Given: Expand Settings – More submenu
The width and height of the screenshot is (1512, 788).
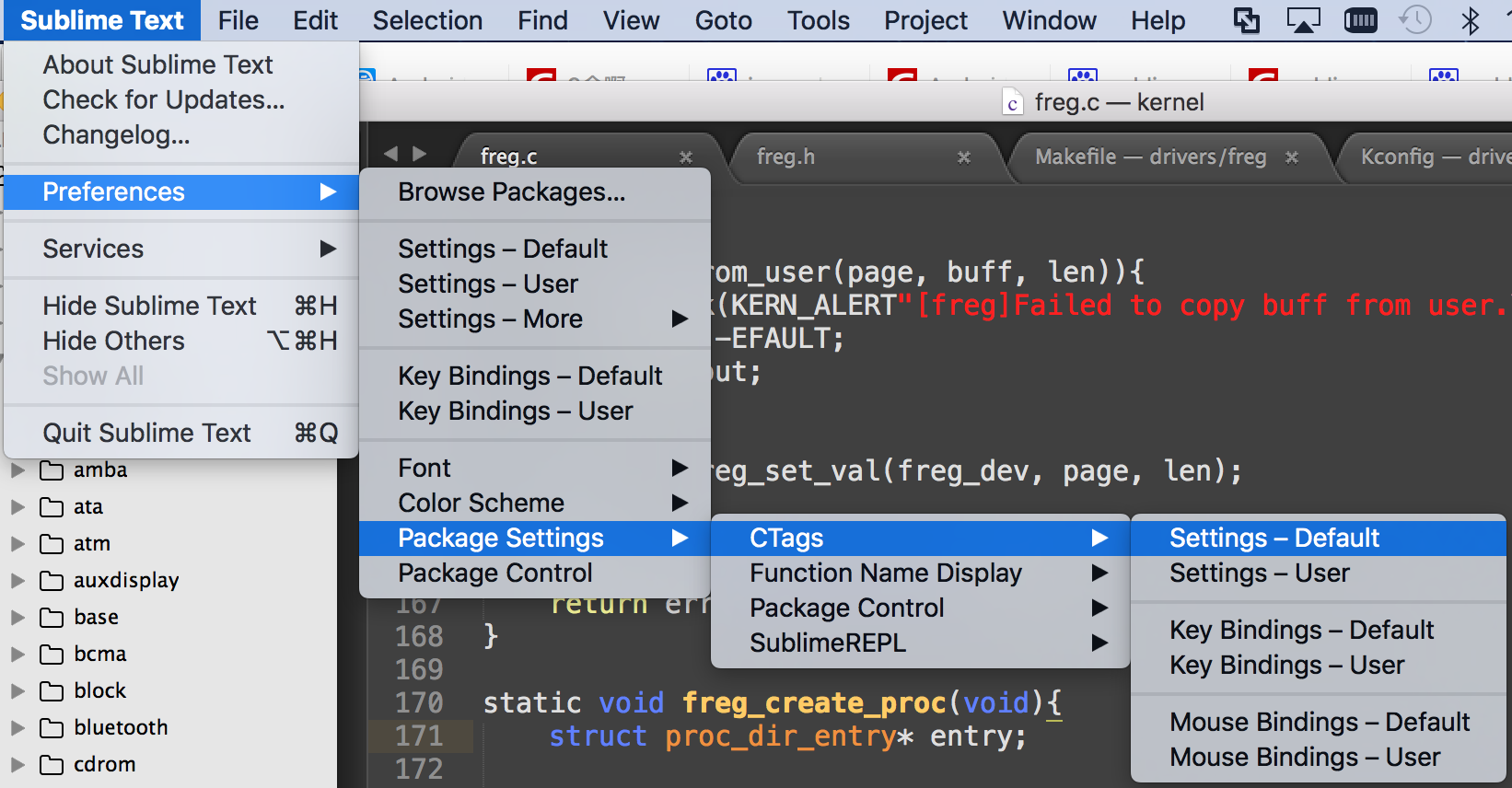Looking at the screenshot, I should pyautogui.click(x=535, y=319).
